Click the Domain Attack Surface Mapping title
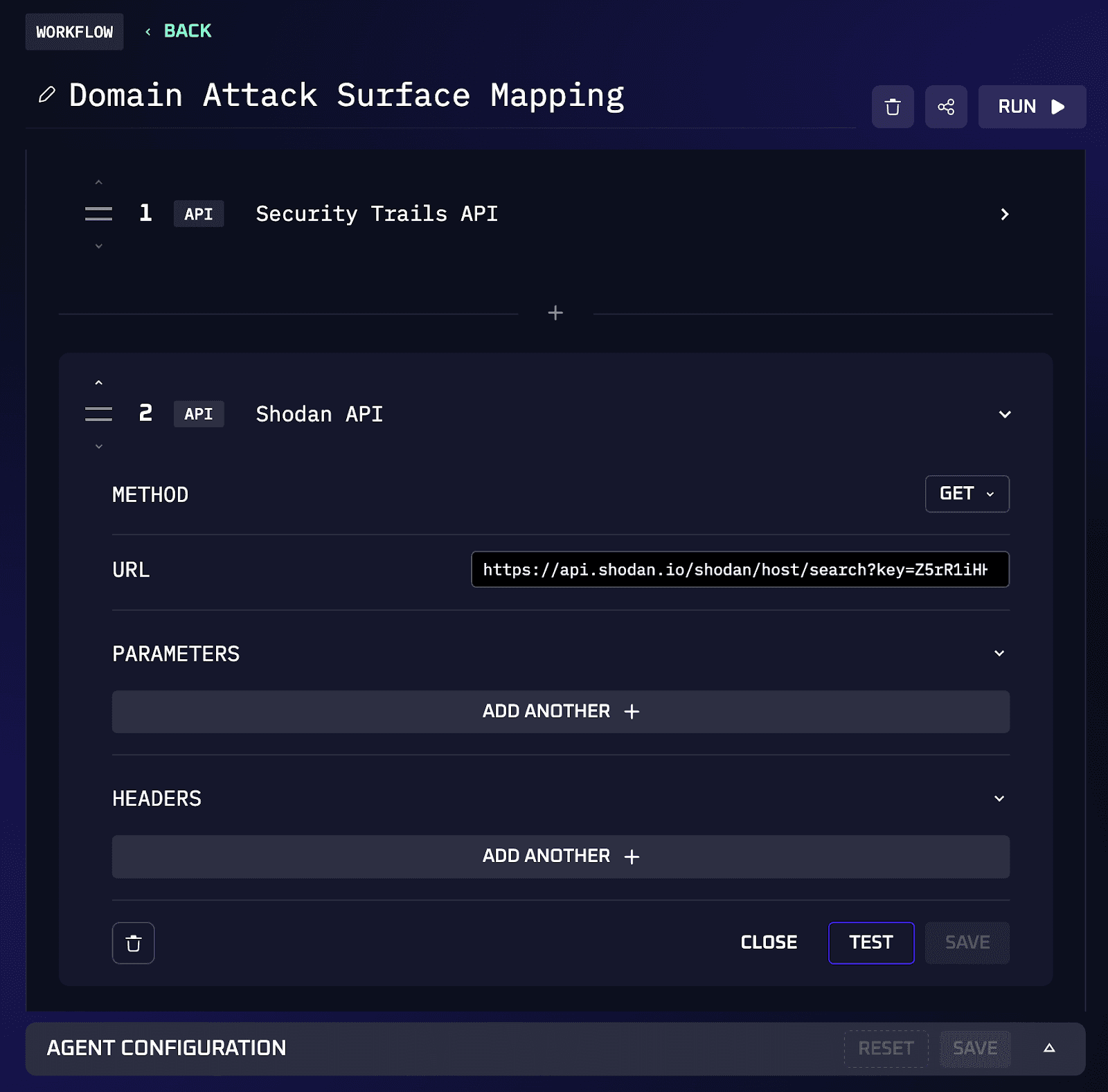The height and width of the screenshot is (1092, 1108). click(x=346, y=96)
